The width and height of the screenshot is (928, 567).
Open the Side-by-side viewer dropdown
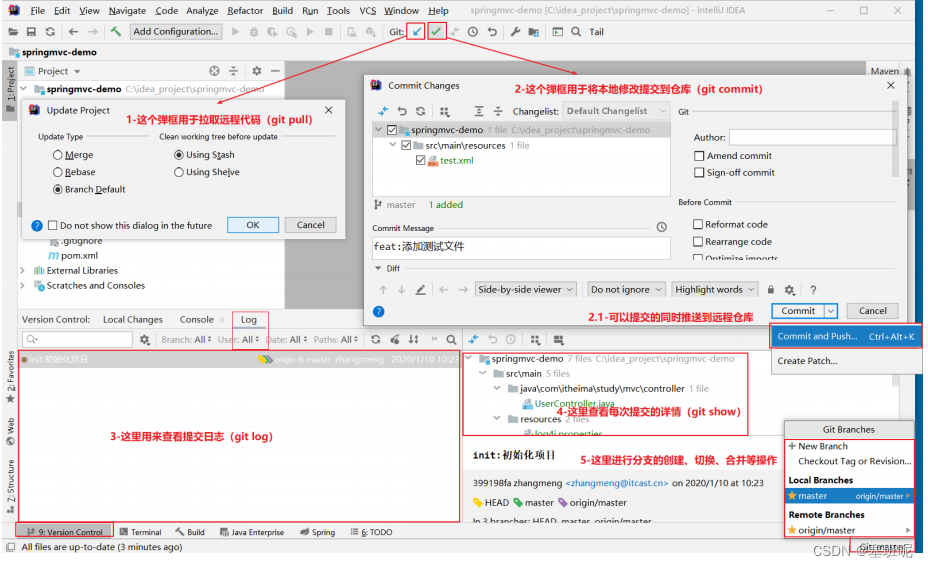(x=526, y=290)
